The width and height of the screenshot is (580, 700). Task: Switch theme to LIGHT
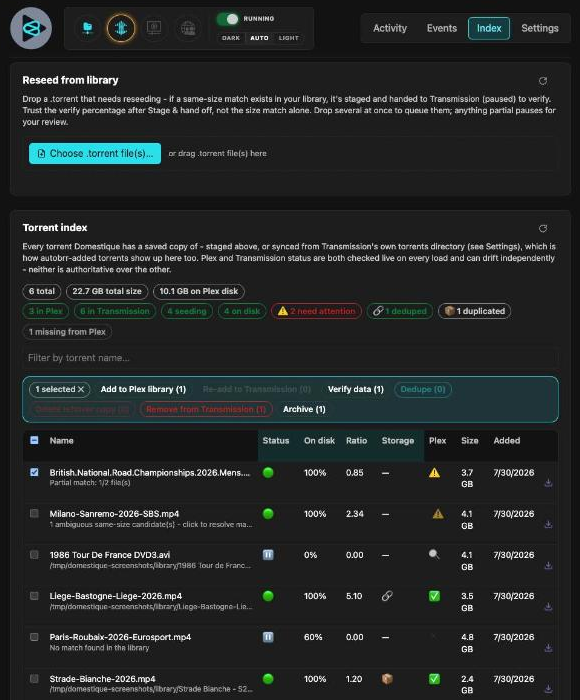288,38
